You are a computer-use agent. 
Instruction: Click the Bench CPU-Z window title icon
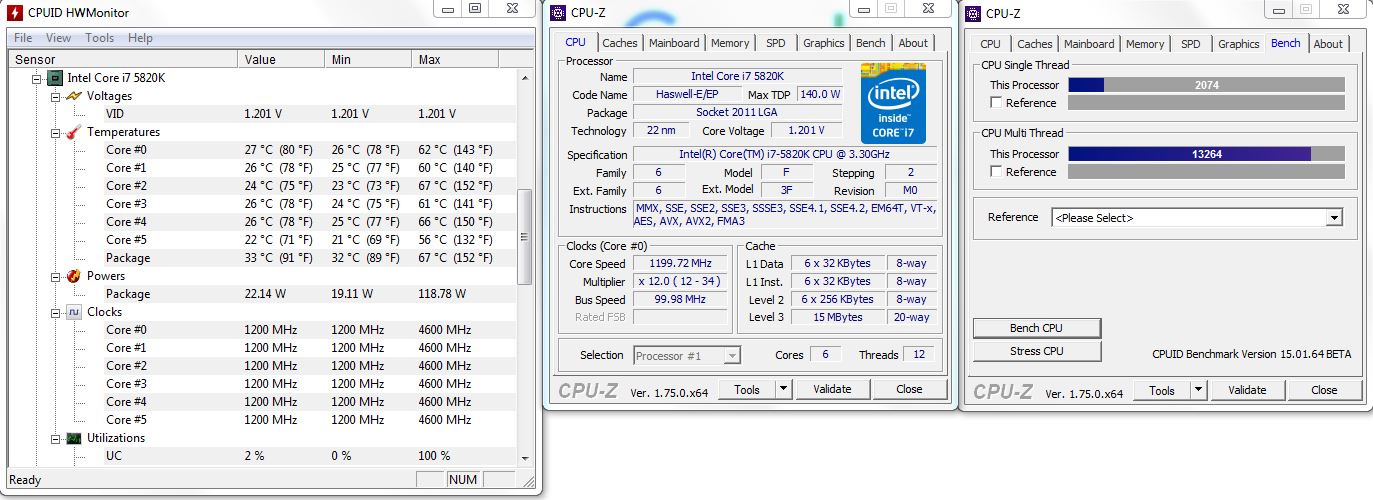coord(974,13)
